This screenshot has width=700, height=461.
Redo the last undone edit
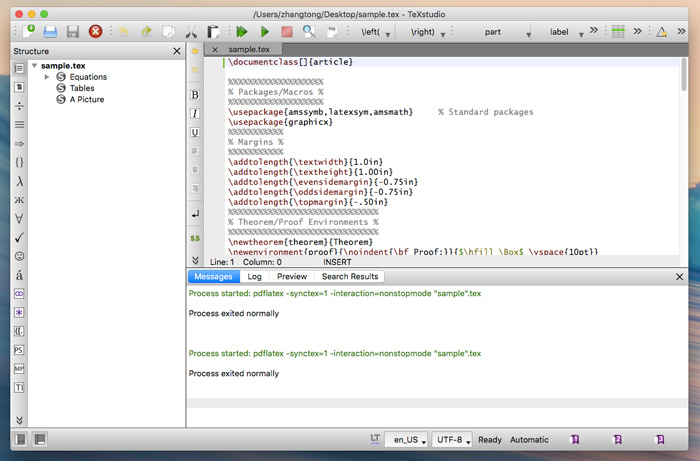[x=146, y=32]
